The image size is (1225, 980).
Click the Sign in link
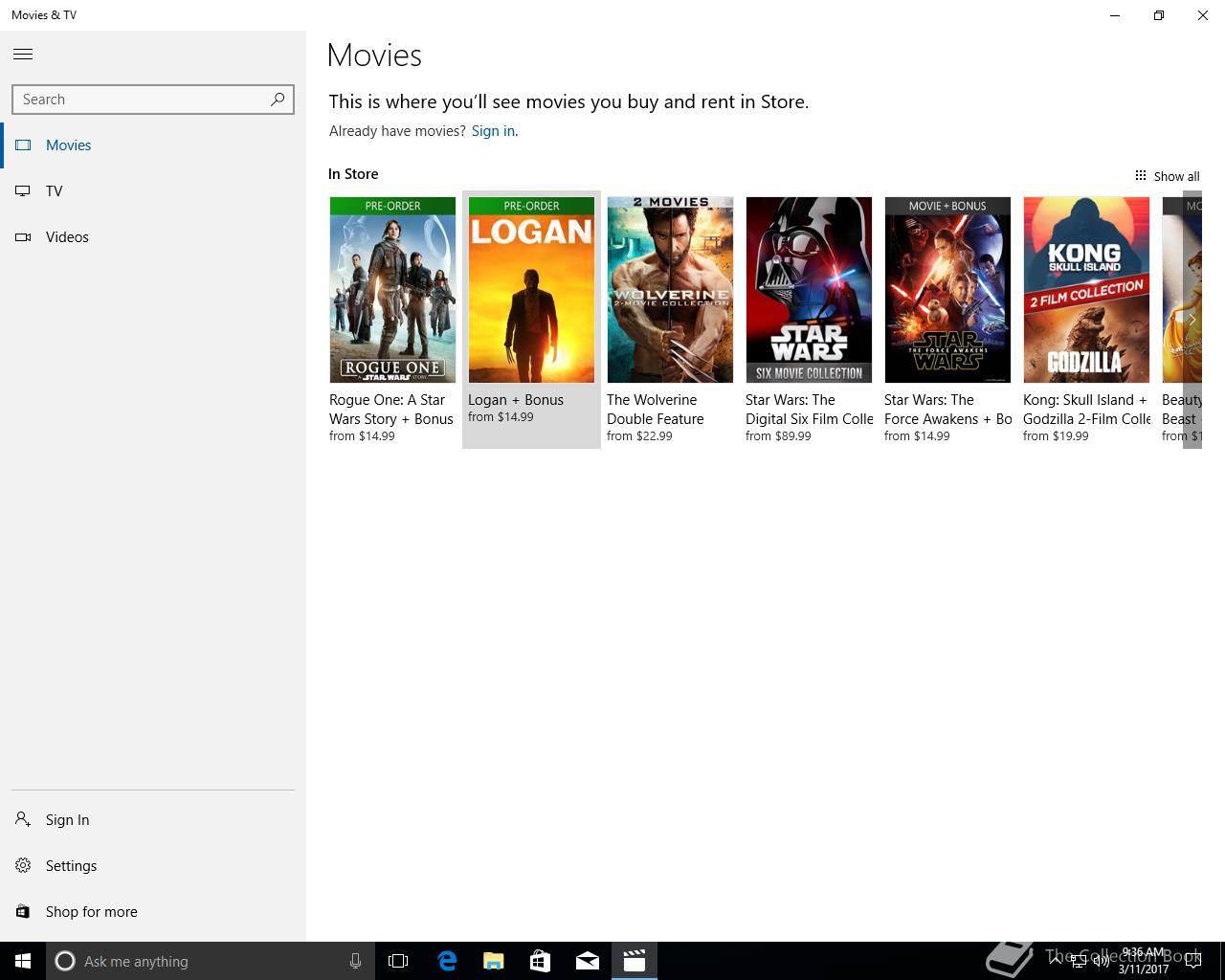coord(493,131)
